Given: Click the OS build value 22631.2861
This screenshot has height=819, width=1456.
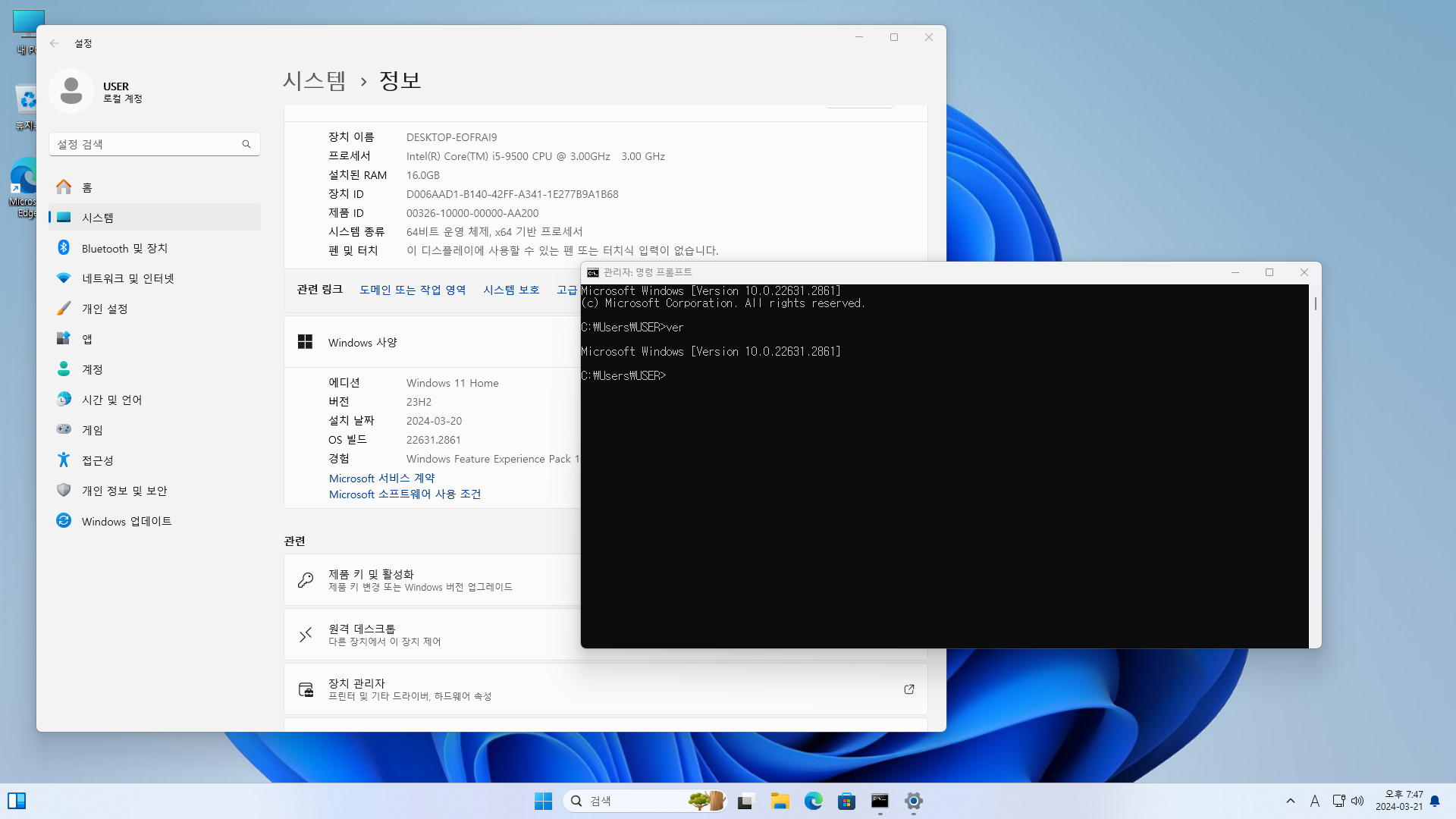Looking at the screenshot, I should click(x=434, y=440).
